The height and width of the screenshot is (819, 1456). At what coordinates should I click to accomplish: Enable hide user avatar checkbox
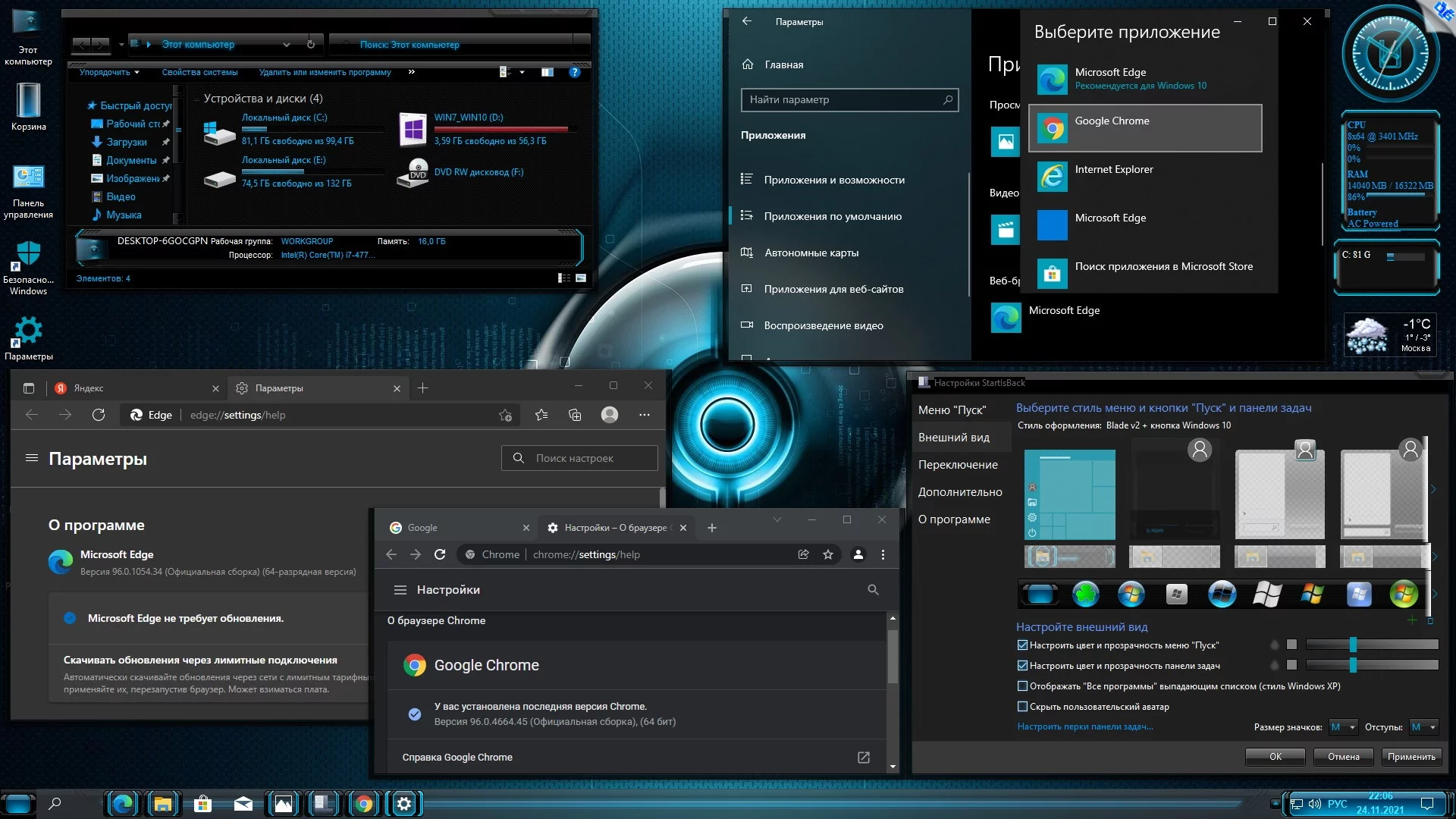[x=1022, y=707]
